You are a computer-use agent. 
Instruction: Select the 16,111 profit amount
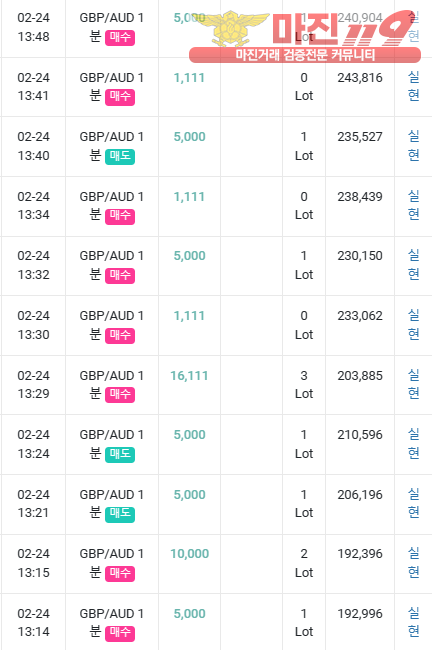coord(189,376)
